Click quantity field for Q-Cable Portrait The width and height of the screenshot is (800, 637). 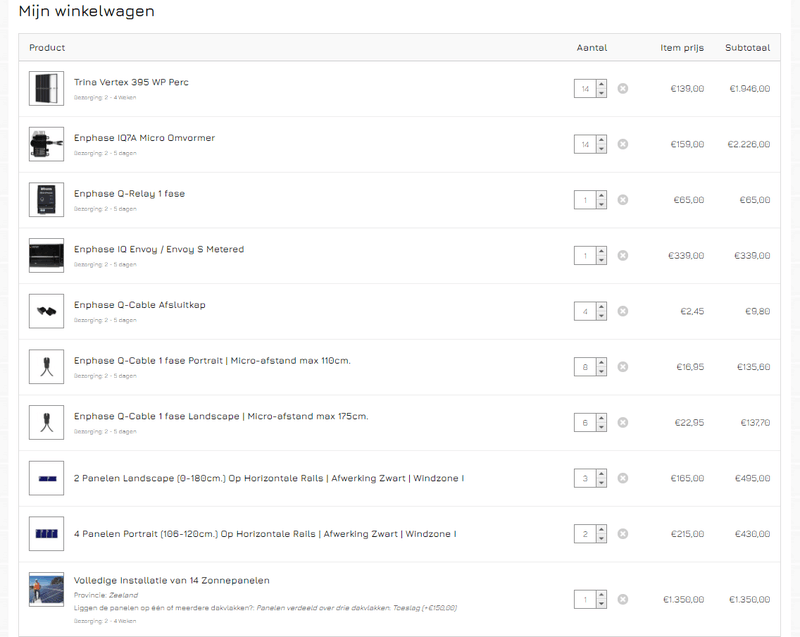[585, 367]
